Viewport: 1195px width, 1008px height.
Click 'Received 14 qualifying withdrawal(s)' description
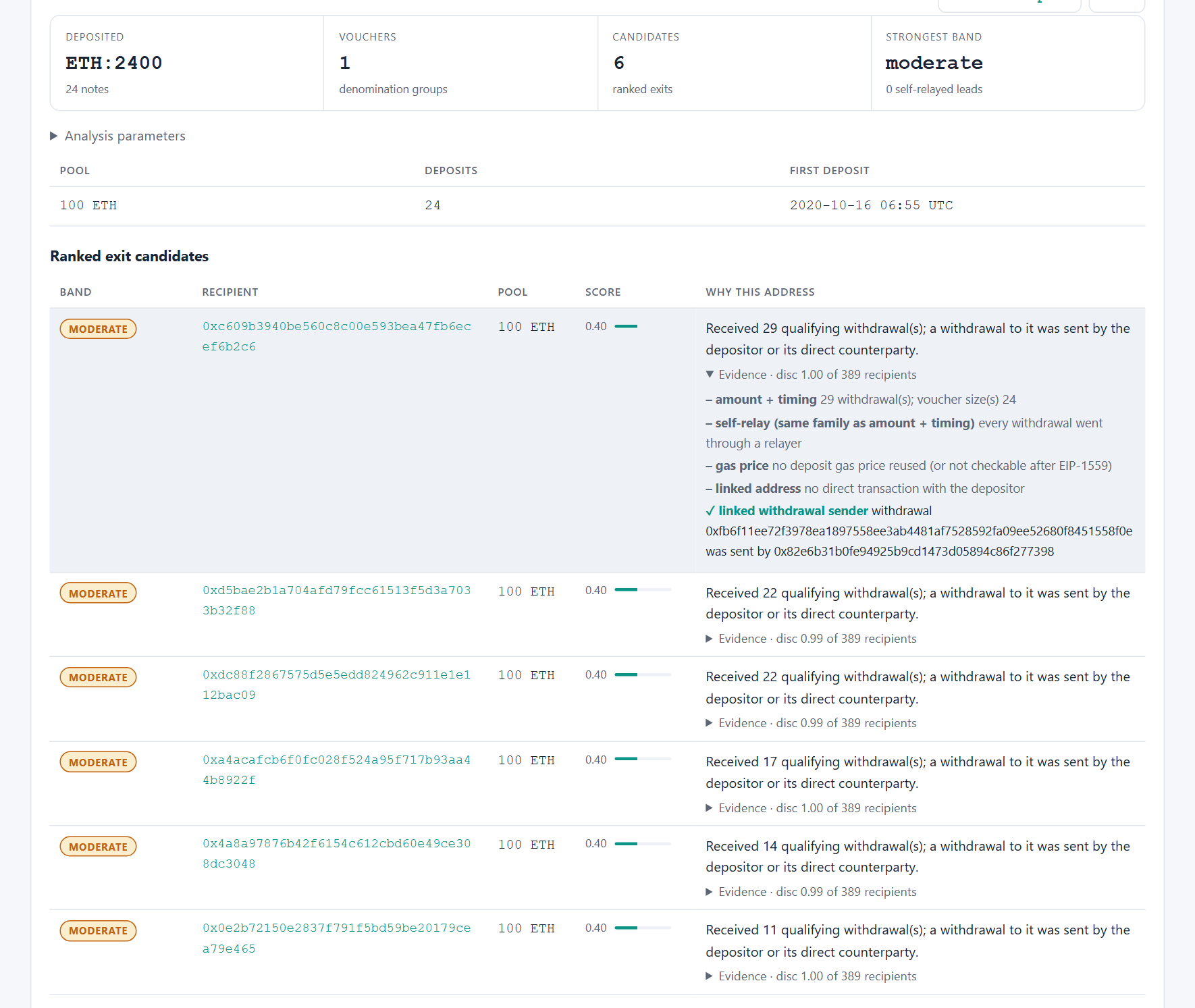pyautogui.click(x=918, y=856)
